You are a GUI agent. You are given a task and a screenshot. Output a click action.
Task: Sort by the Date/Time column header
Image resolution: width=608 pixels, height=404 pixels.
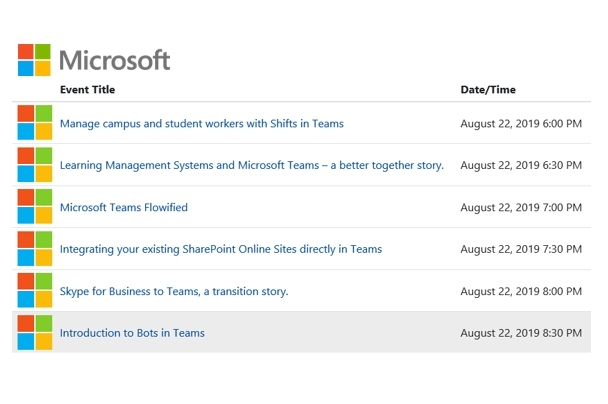[x=488, y=90]
